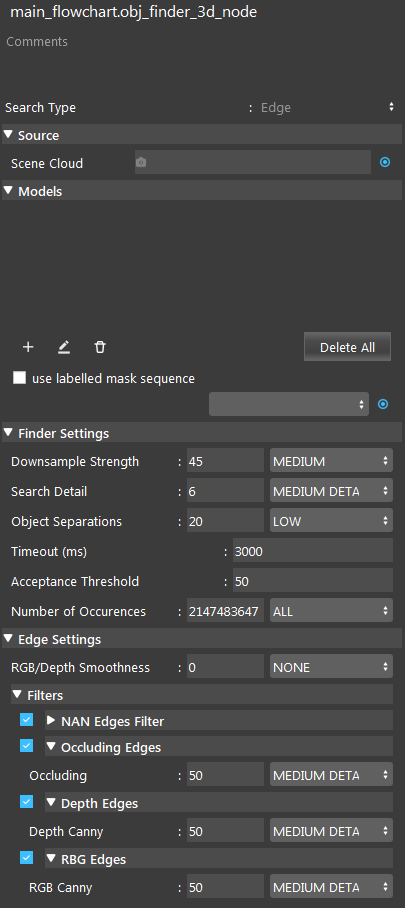Click the Occluding value field
Viewport: 405px width, 908px height.
225,775
